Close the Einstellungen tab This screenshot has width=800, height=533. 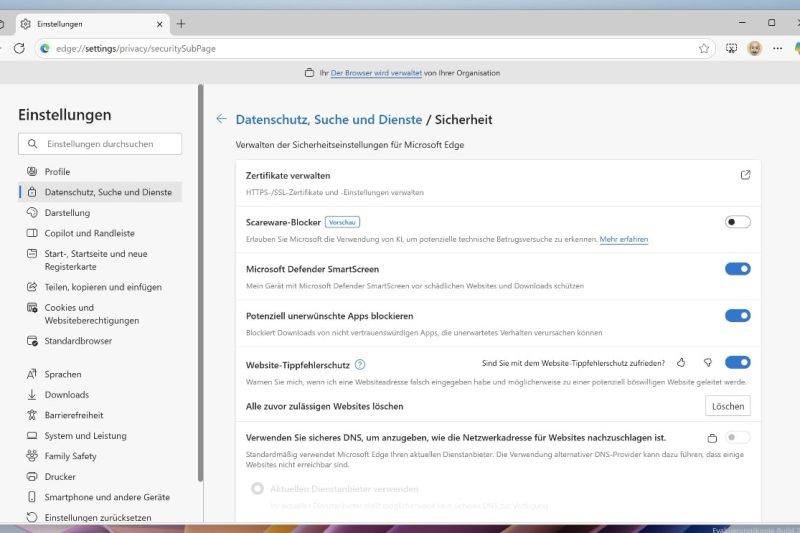coord(159,24)
